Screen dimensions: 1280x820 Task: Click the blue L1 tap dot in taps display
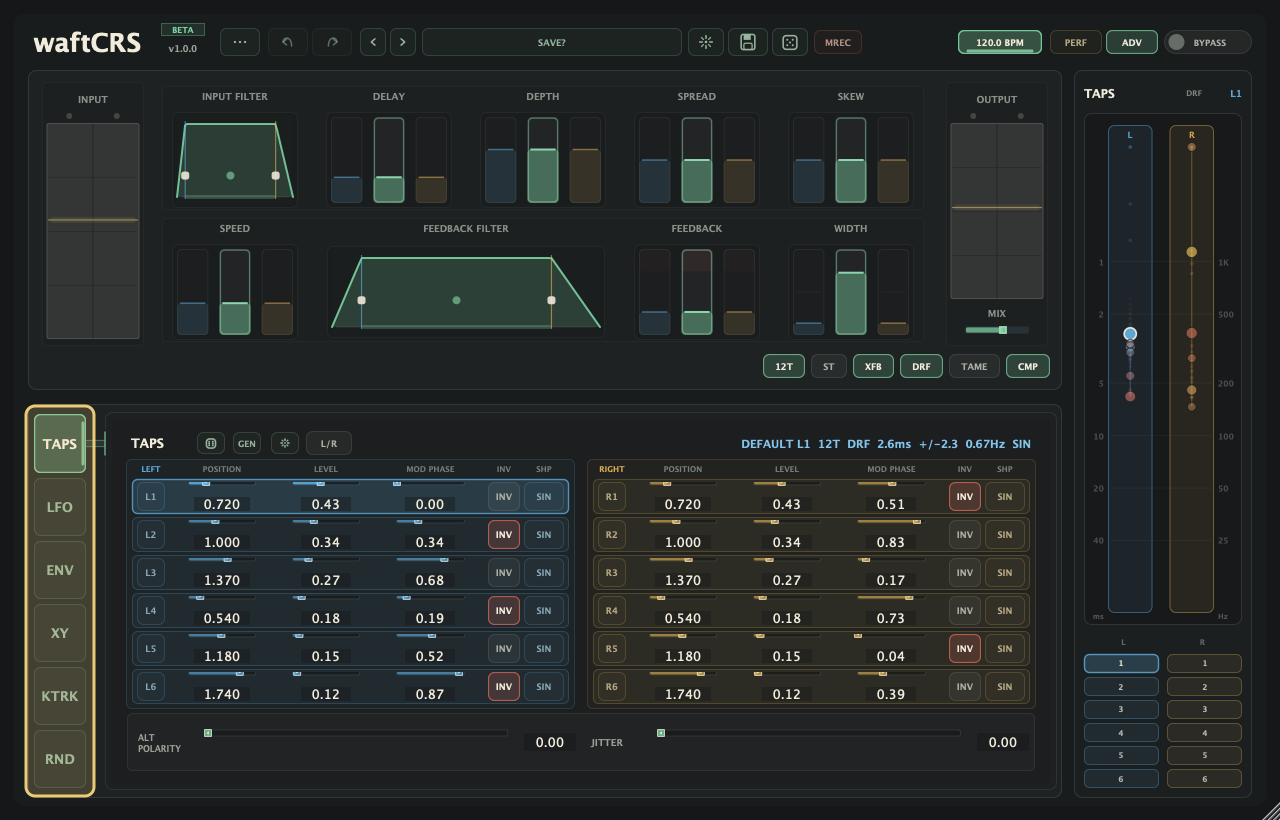[x=1130, y=334]
